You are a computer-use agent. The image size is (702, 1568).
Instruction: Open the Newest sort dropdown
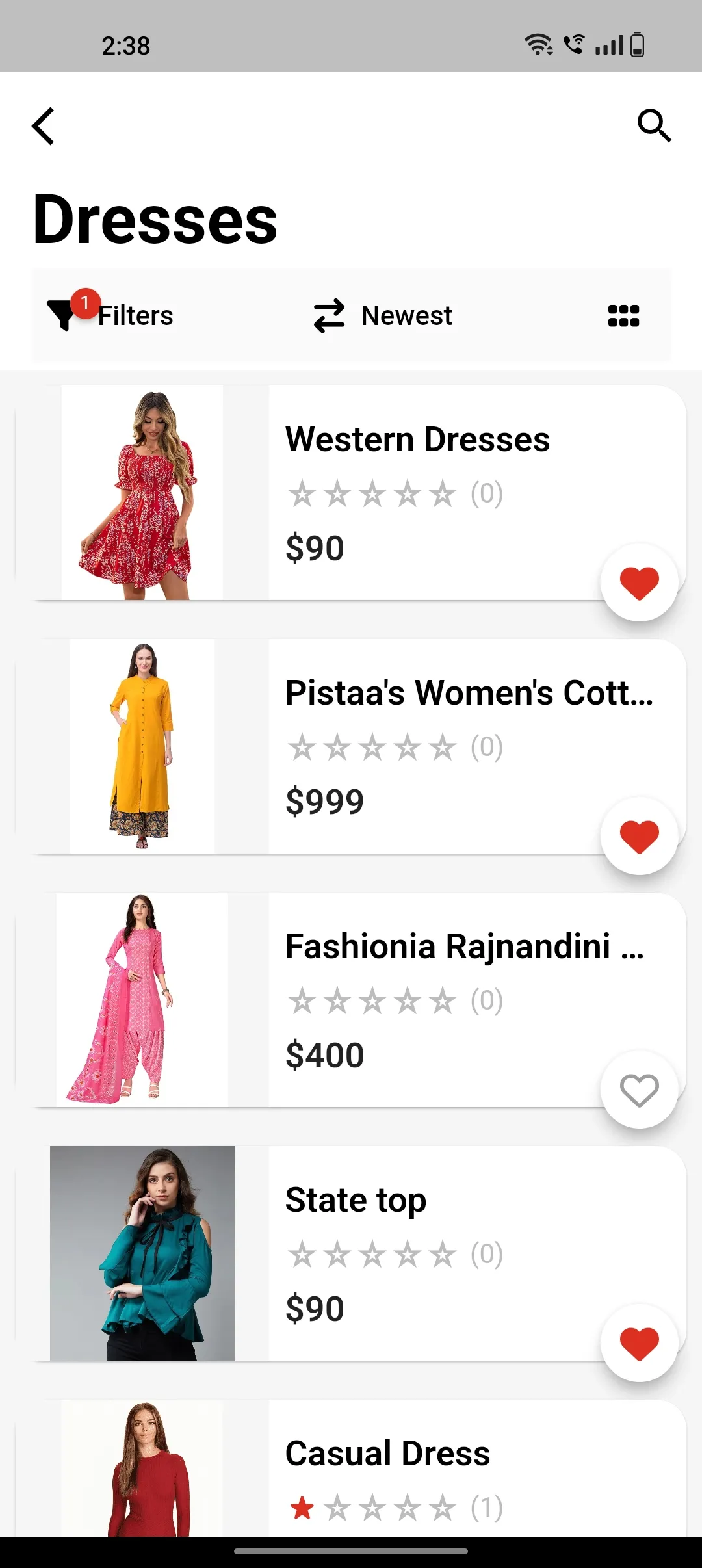(x=407, y=316)
